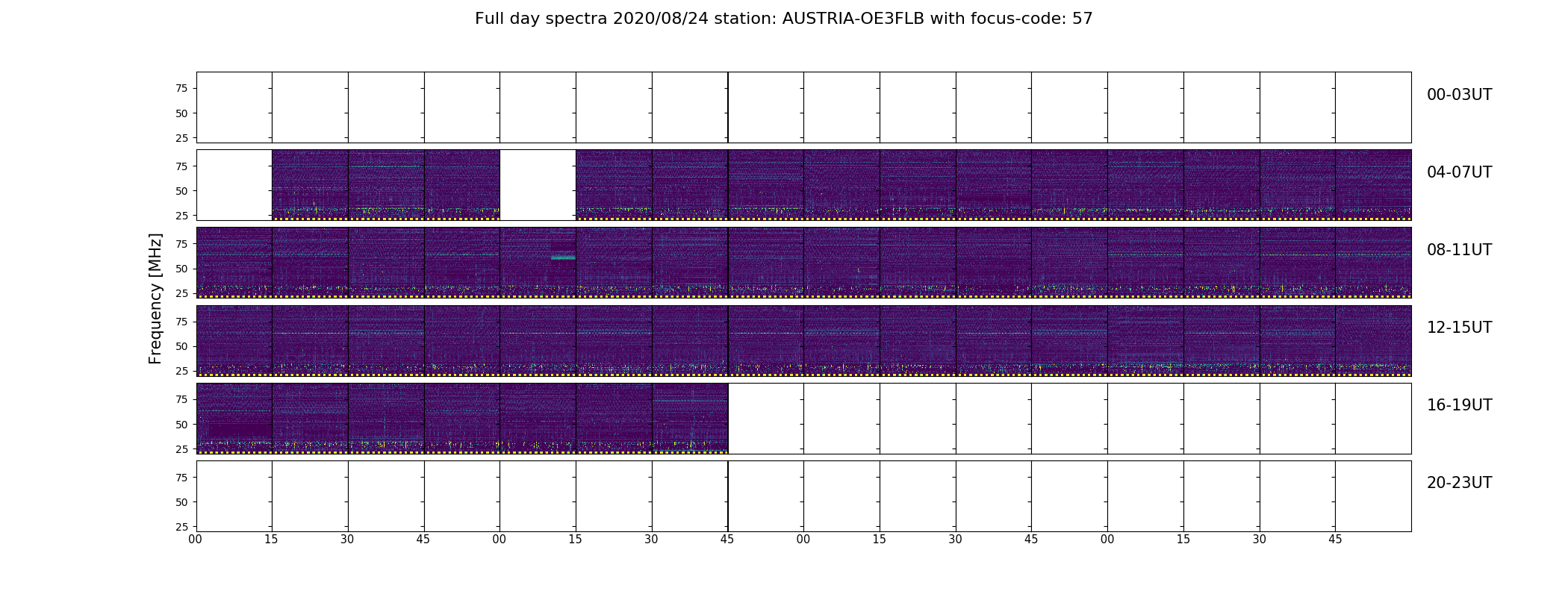Click the 75 tick label of 00-03UT row
The height and width of the screenshot is (597, 1568).
coord(181,89)
